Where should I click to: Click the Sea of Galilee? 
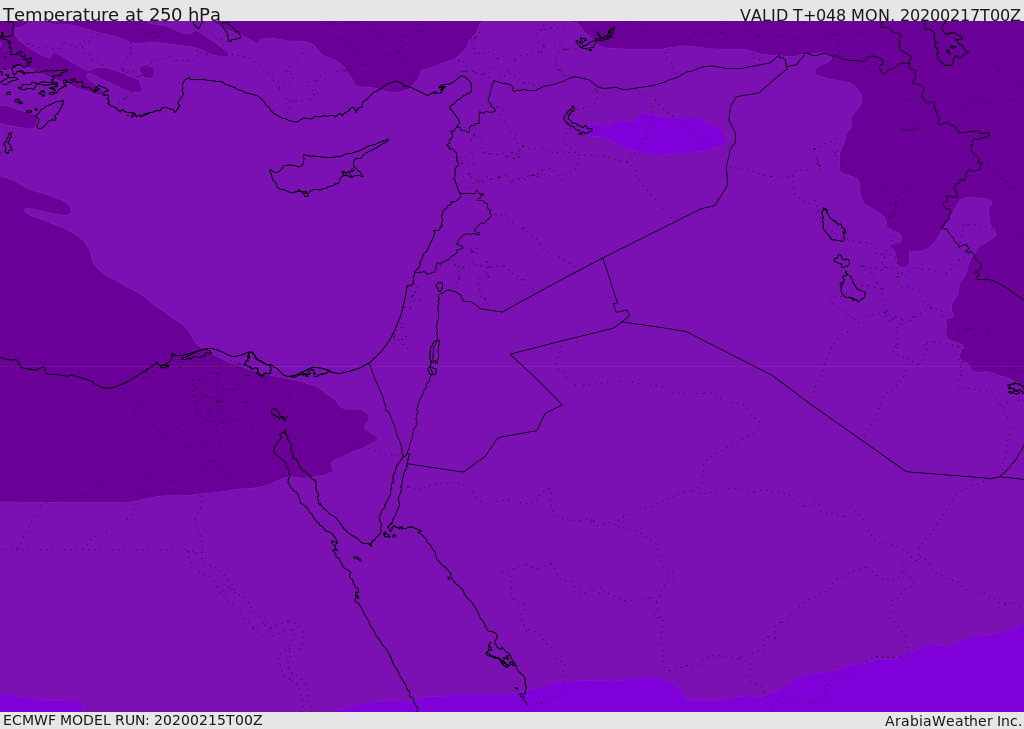point(439,287)
